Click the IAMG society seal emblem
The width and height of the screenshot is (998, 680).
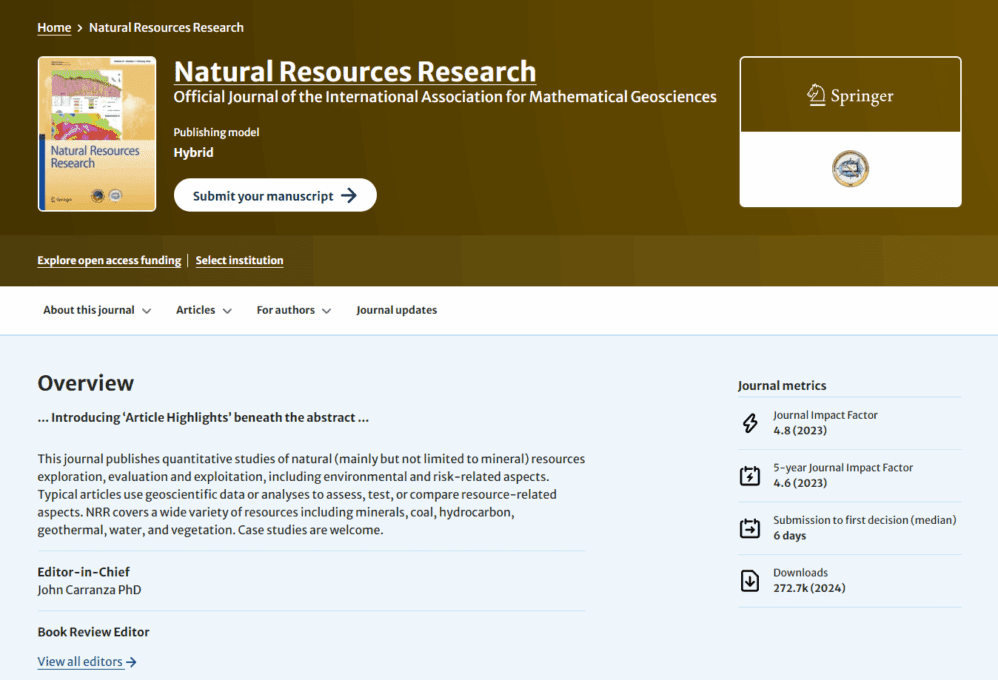(x=850, y=168)
